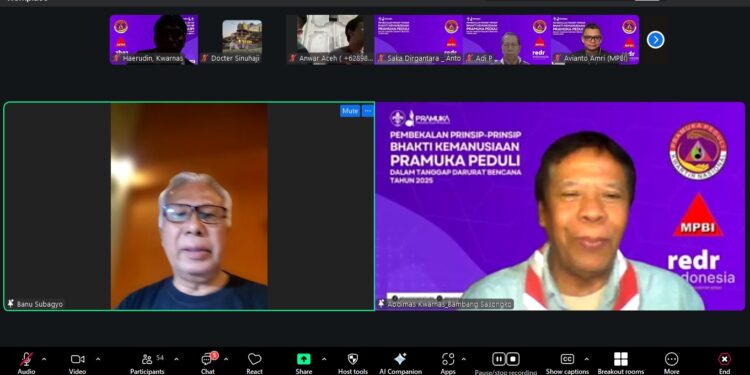Open the Chat panel icon
750x375 pixels.
coord(208,359)
